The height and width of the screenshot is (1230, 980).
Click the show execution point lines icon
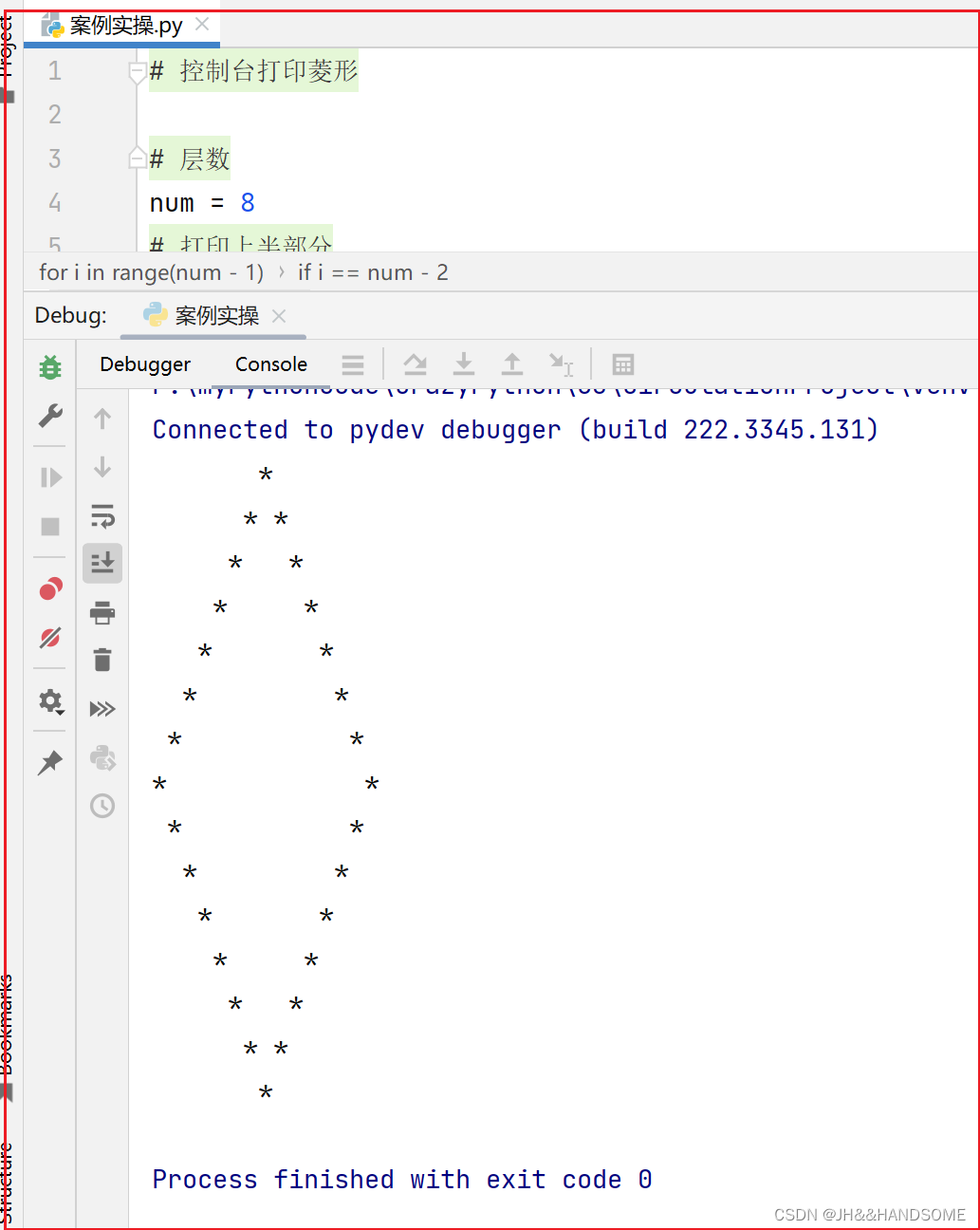click(353, 364)
